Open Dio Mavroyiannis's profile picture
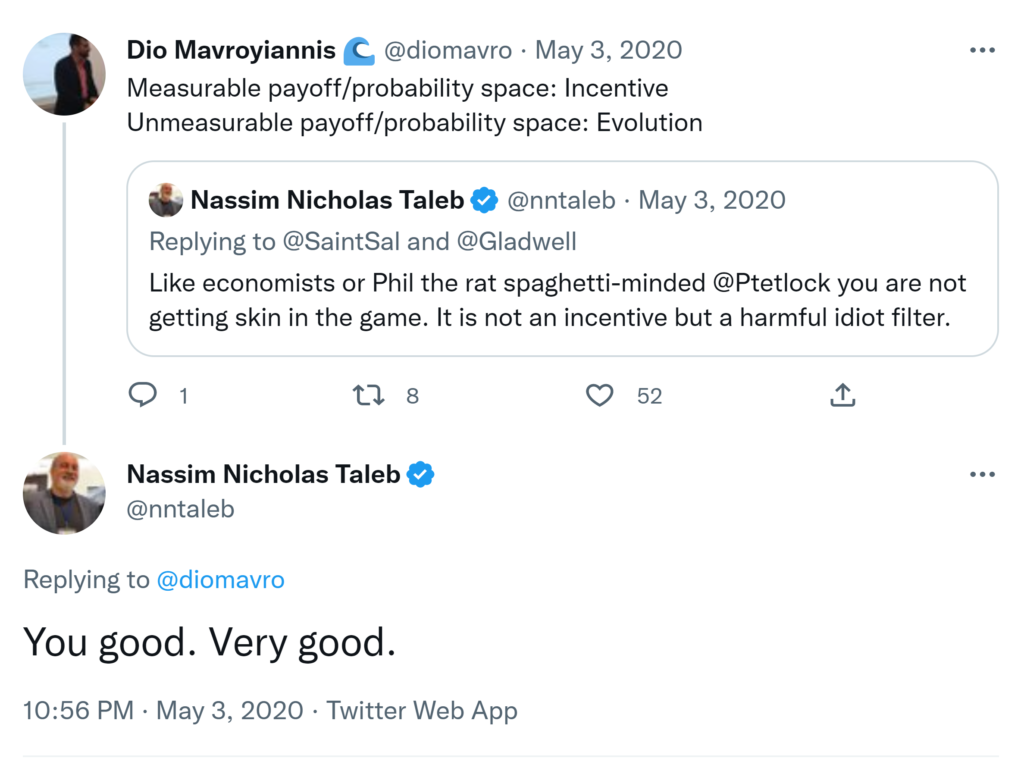 coord(65,74)
